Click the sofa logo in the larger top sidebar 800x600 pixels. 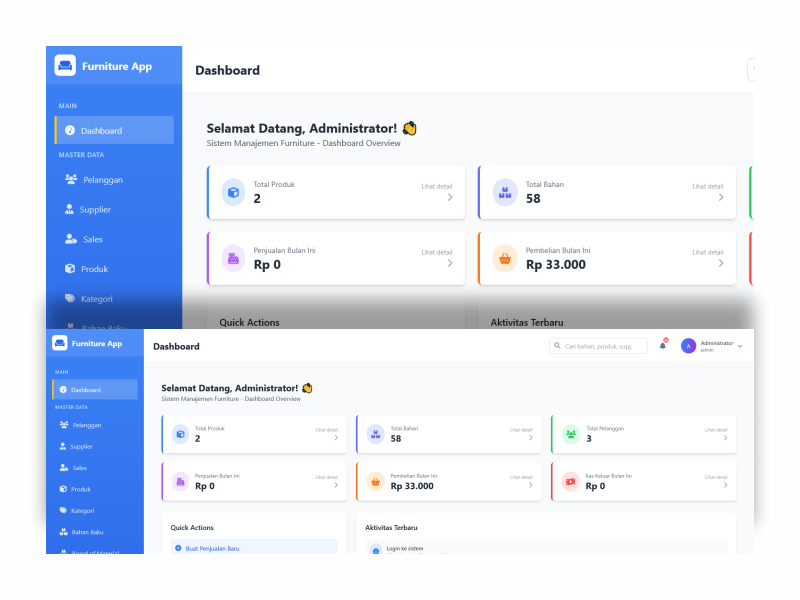(x=65, y=66)
